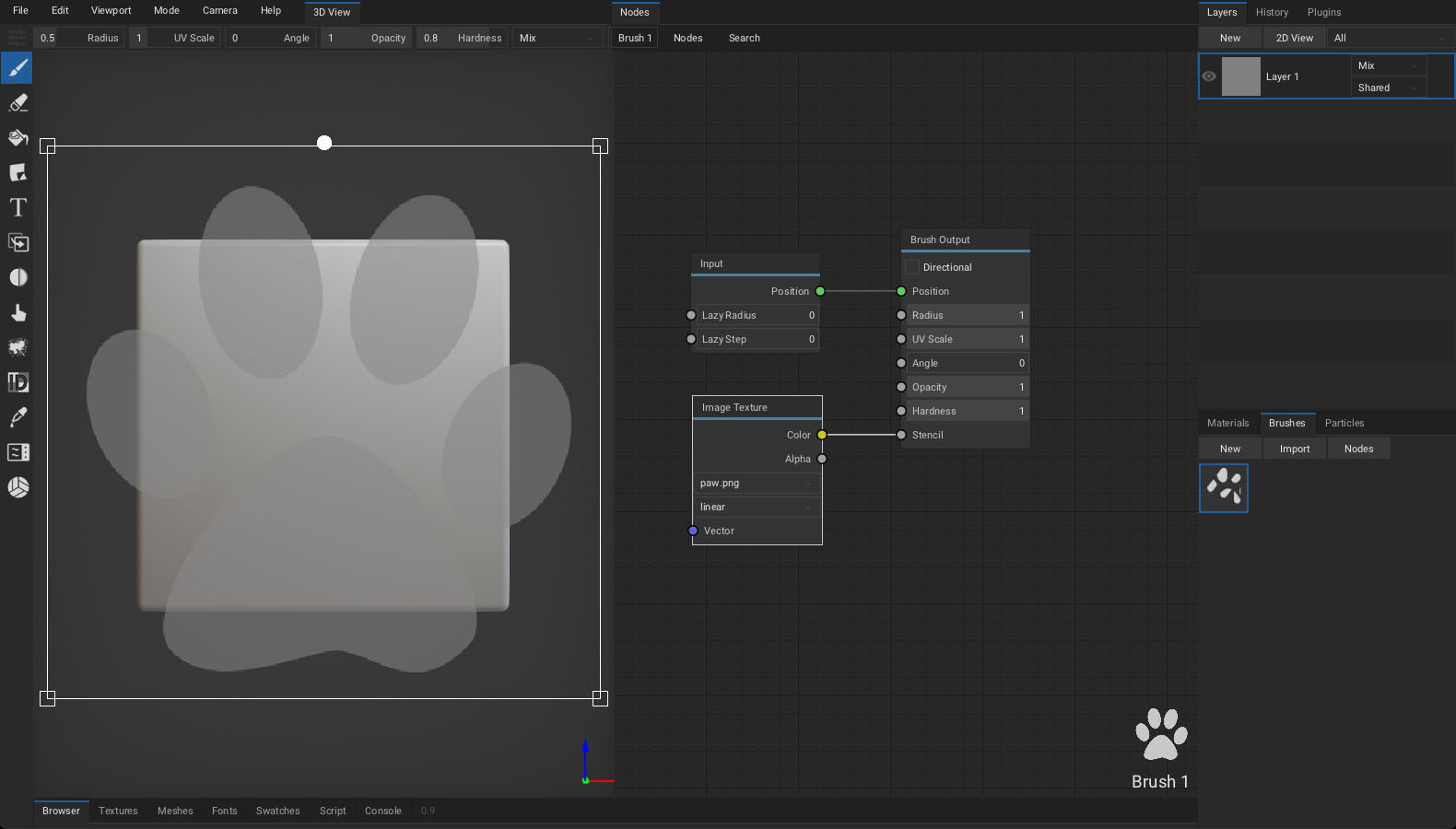The height and width of the screenshot is (829, 1456).
Task: Click Search in the node editor header
Action: point(745,38)
